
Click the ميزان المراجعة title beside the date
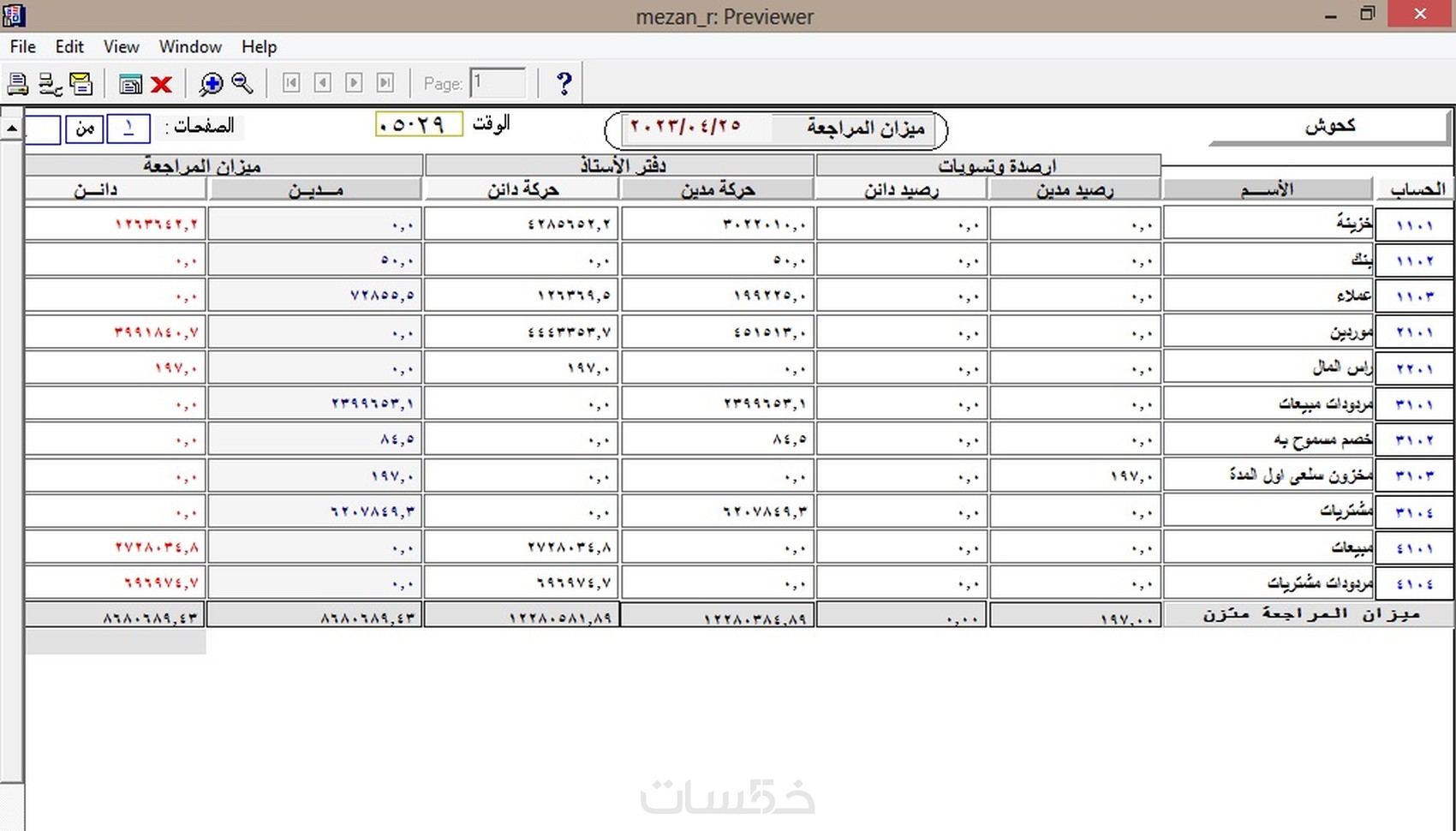865,129
